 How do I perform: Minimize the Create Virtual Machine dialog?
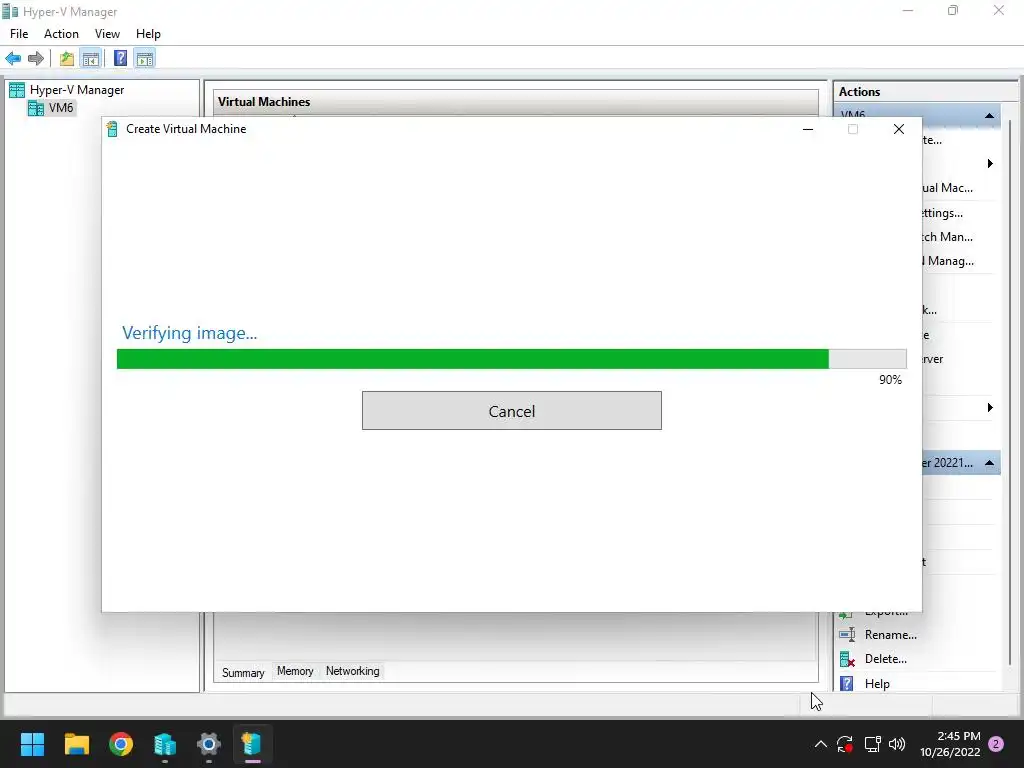click(808, 129)
